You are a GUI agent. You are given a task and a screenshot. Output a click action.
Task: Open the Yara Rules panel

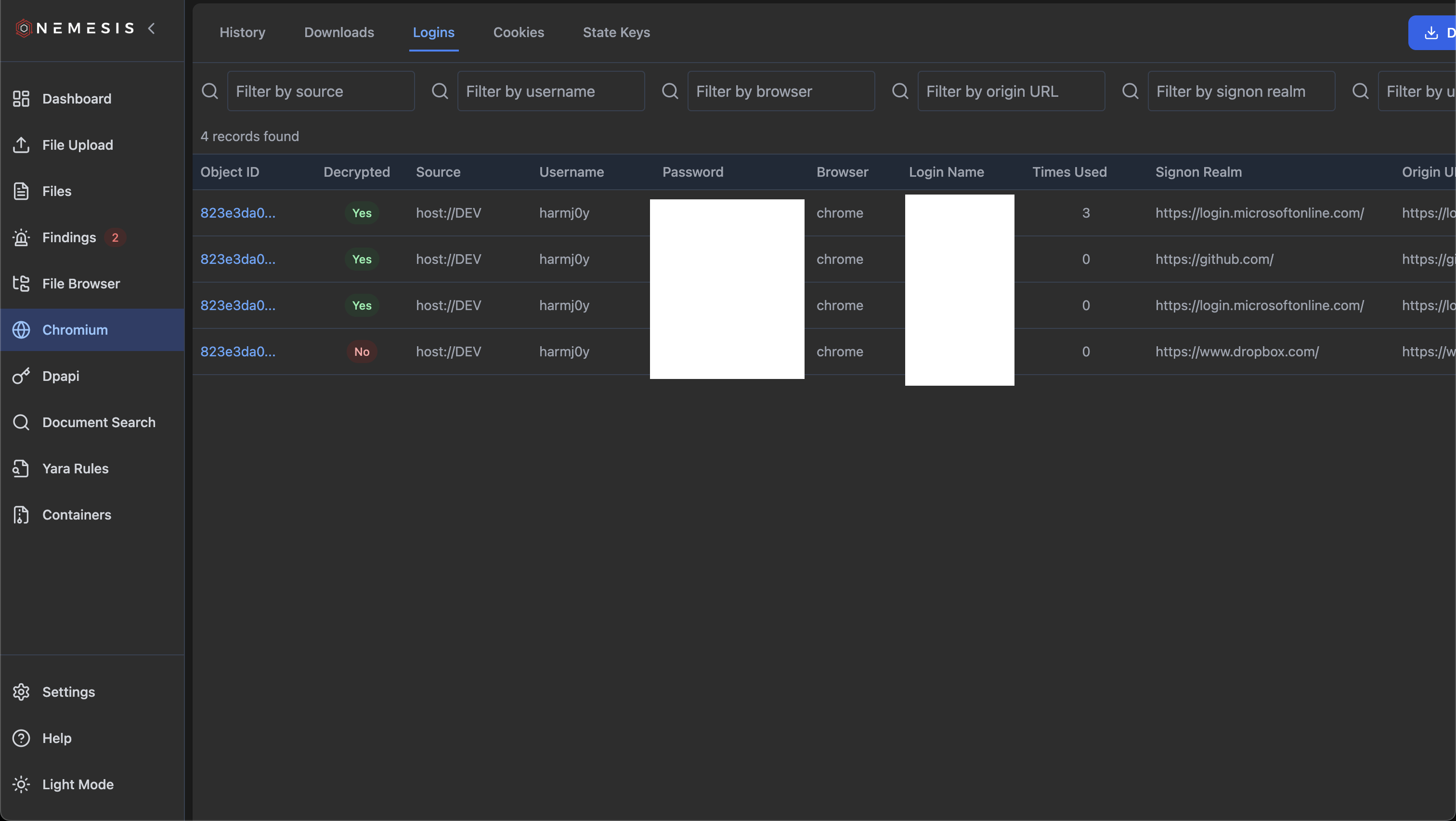click(75, 468)
